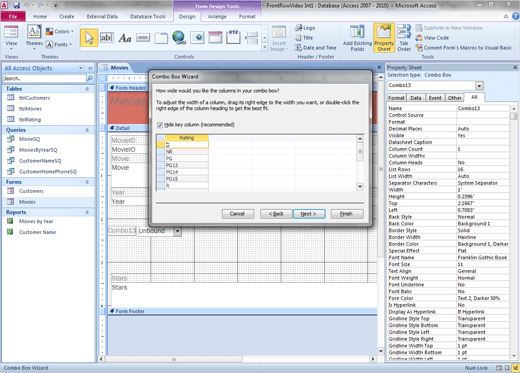This screenshot has height=373, width=520.
Task: Collapse the Forms group
Action: (87, 182)
